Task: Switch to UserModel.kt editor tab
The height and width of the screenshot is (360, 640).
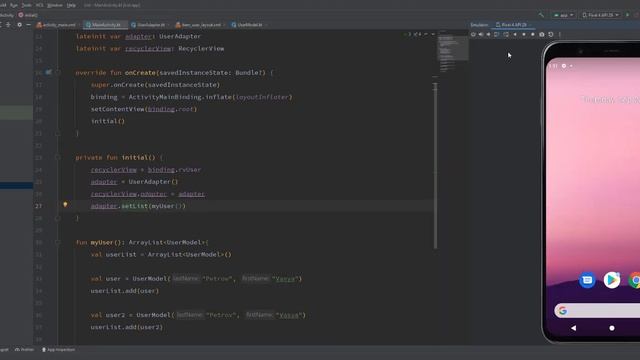Action: (249, 25)
